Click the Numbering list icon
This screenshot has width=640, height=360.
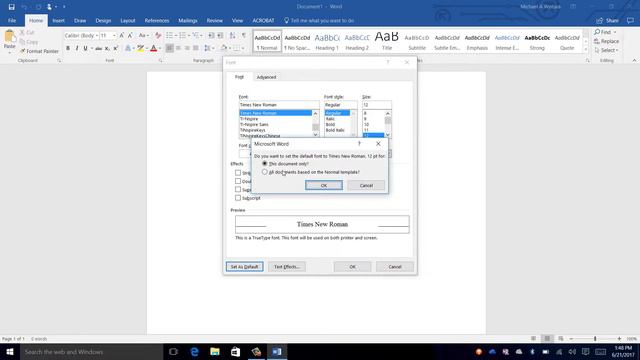point(182,36)
